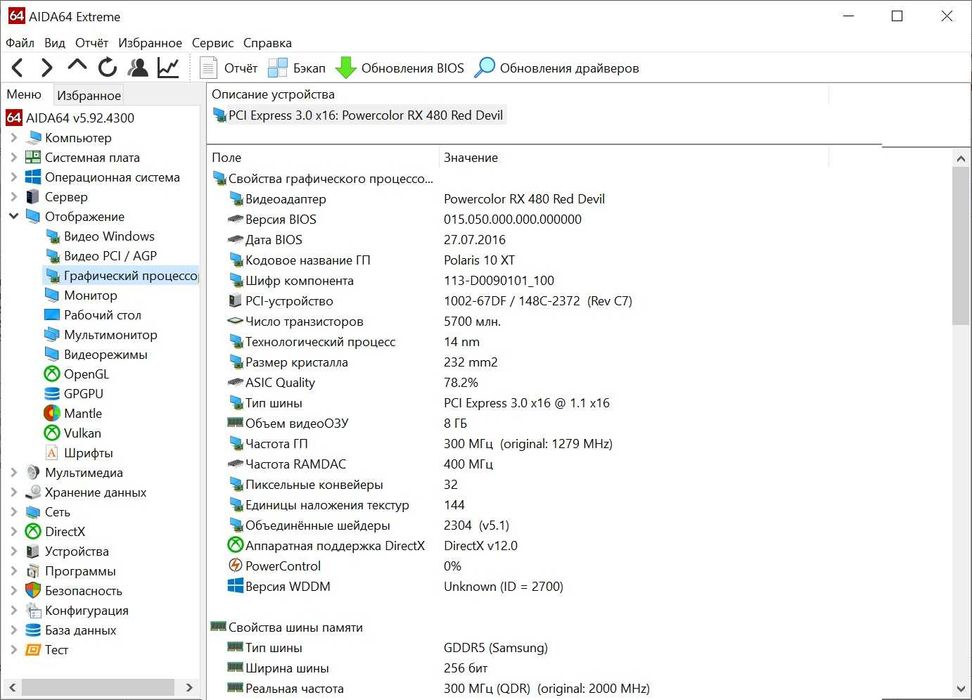Click the OpenGL tree icon

click(52, 374)
